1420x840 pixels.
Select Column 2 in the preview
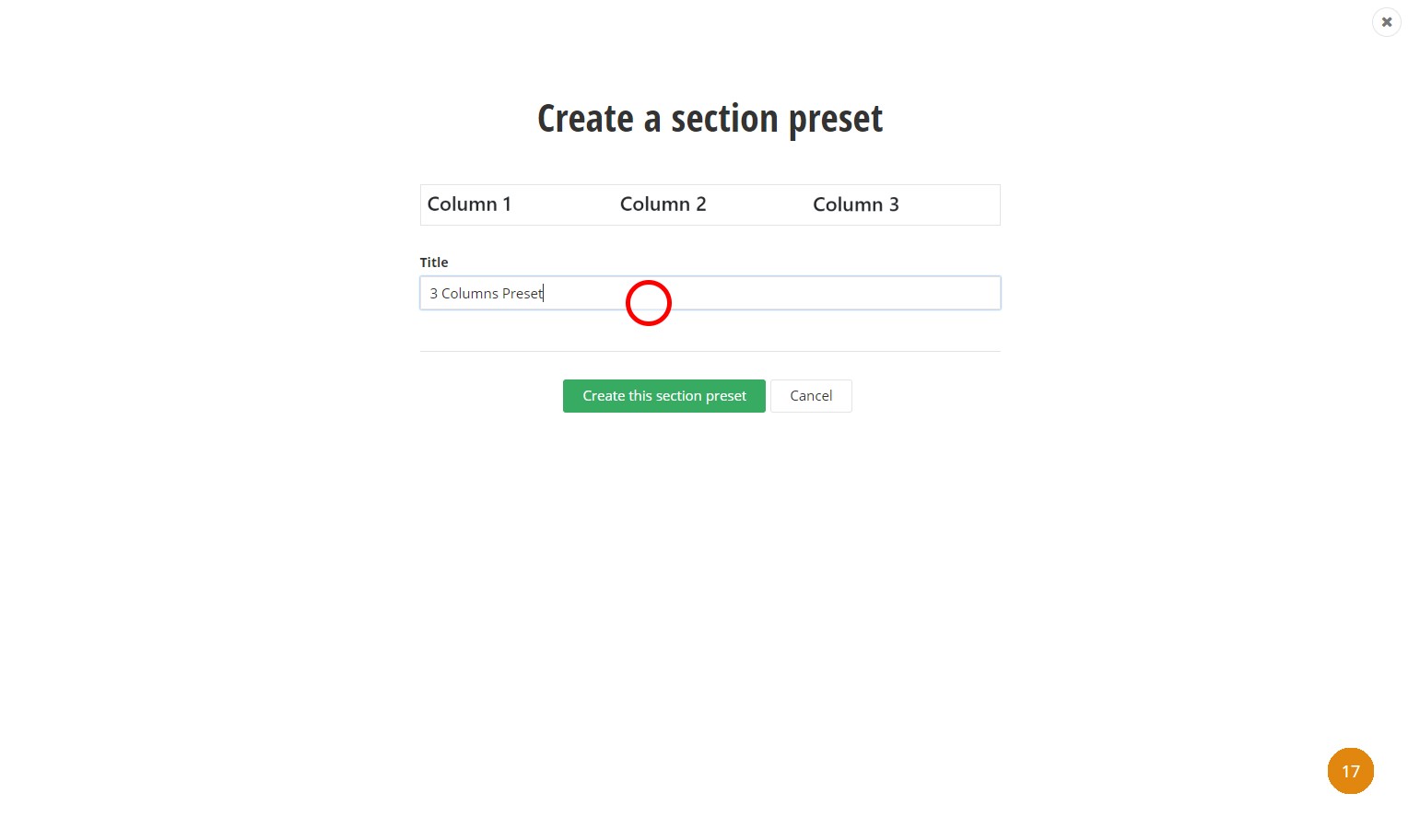click(663, 204)
